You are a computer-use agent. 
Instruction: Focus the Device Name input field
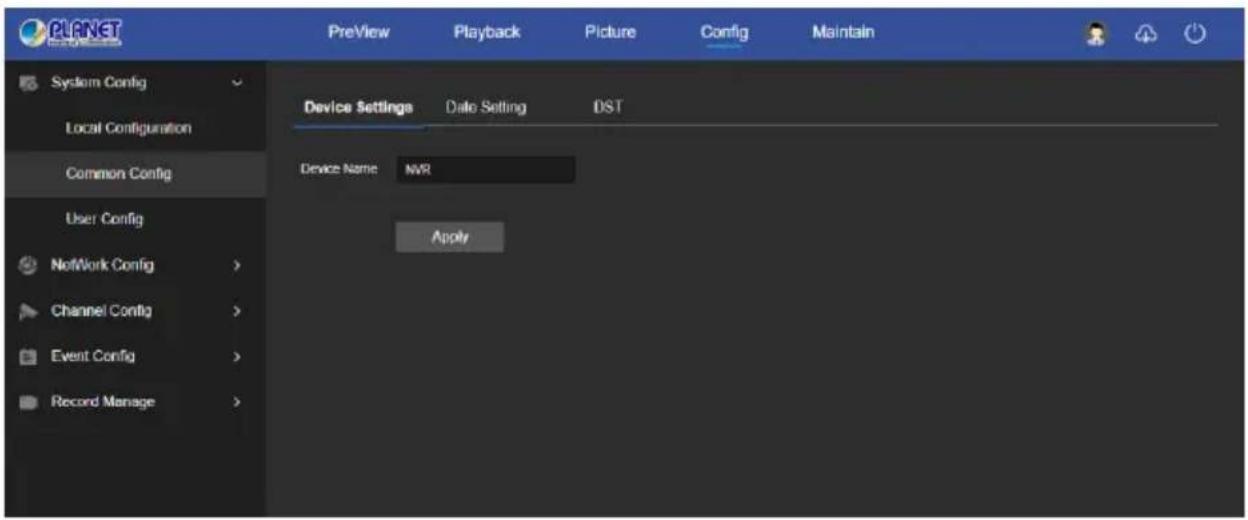[485, 170]
